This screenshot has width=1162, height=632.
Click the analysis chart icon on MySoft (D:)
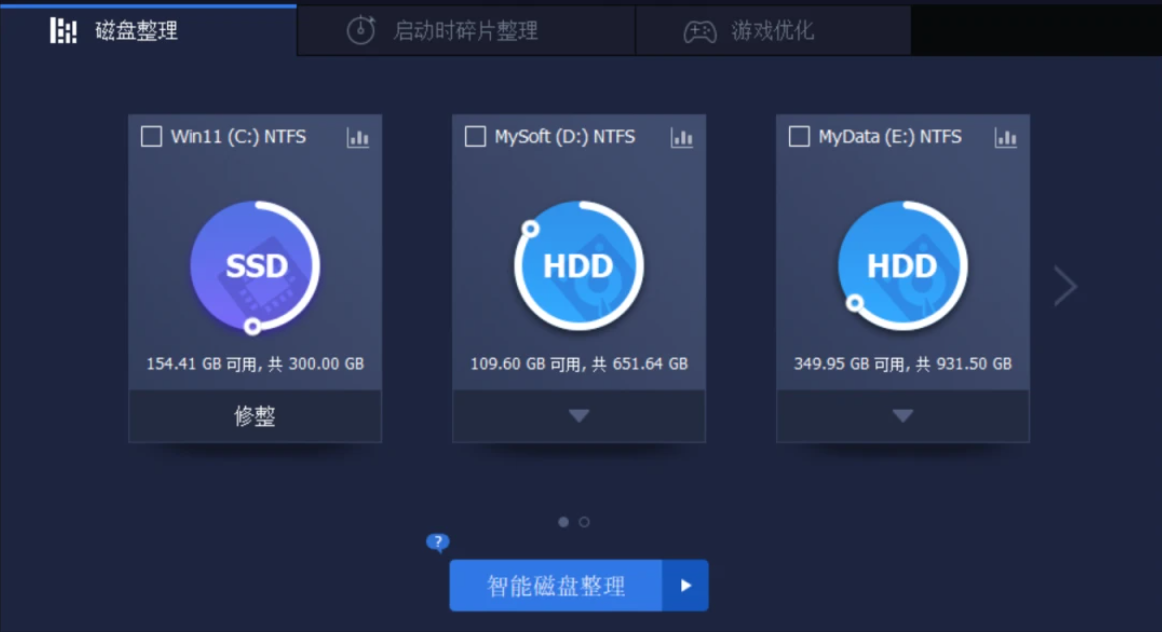coord(681,137)
